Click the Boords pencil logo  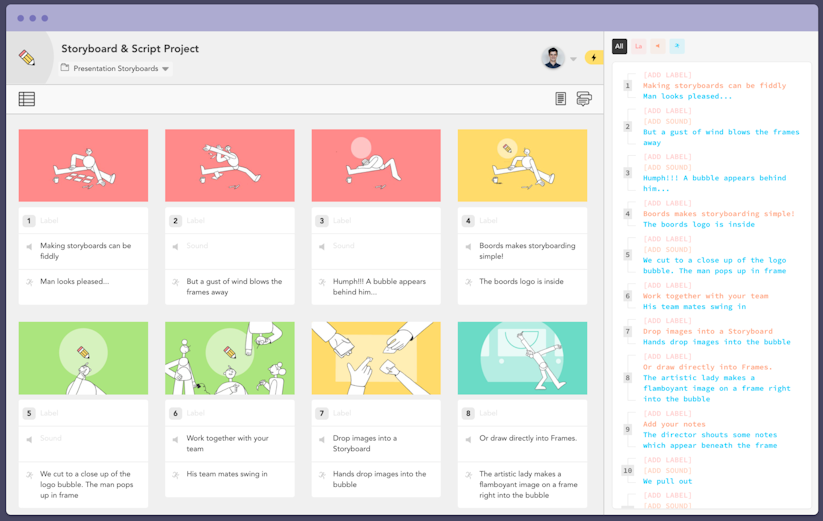(x=27, y=58)
